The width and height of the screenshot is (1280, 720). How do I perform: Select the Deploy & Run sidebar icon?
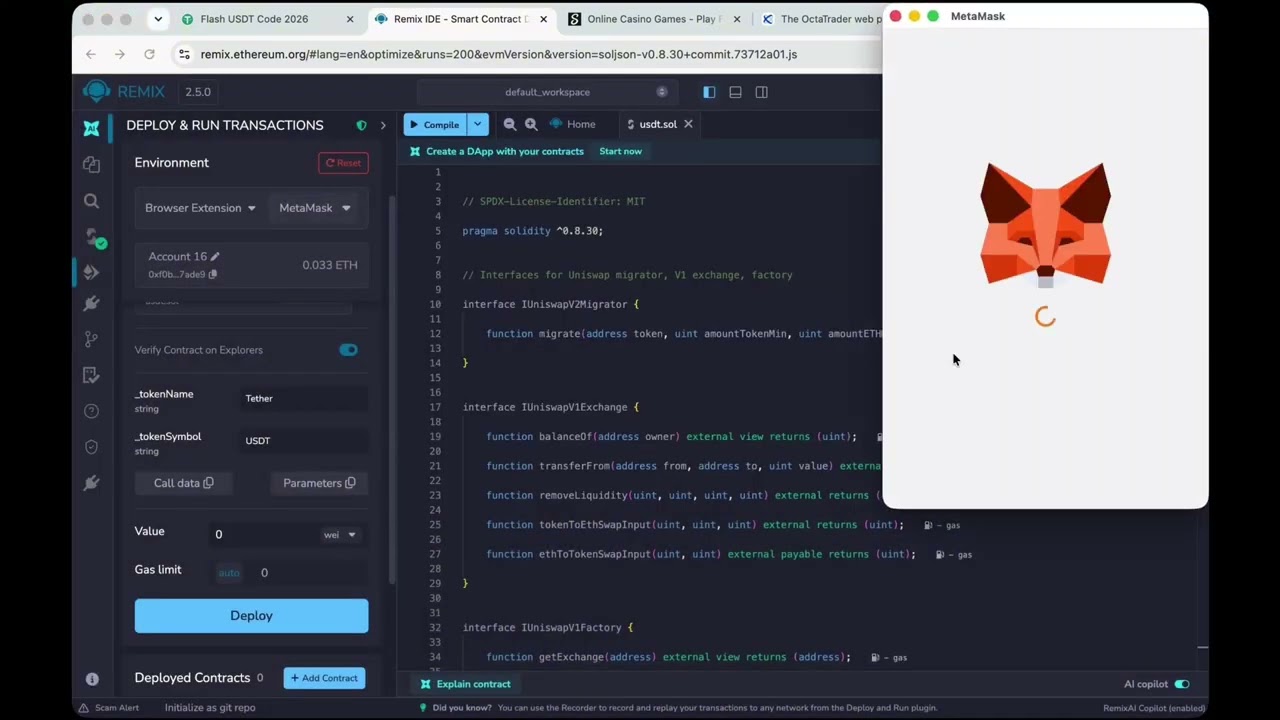pyautogui.click(x=91, y=272)
